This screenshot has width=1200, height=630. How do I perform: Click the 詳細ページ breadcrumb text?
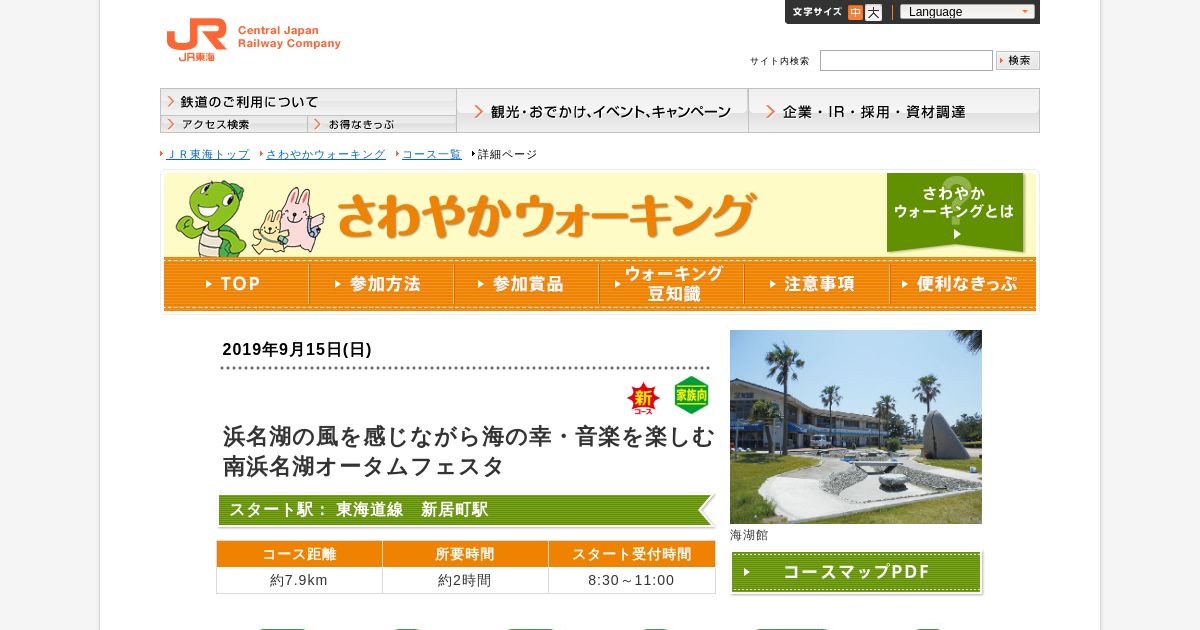[507, 154]
